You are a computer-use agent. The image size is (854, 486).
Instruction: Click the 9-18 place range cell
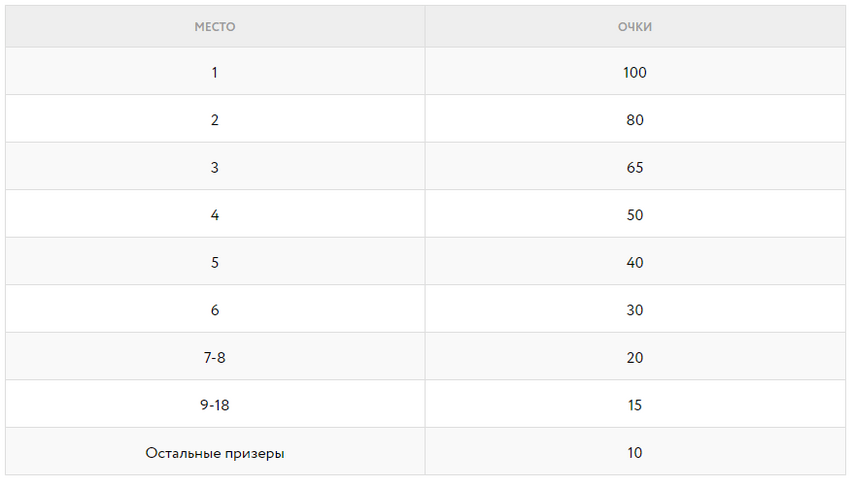pos(215,404)
